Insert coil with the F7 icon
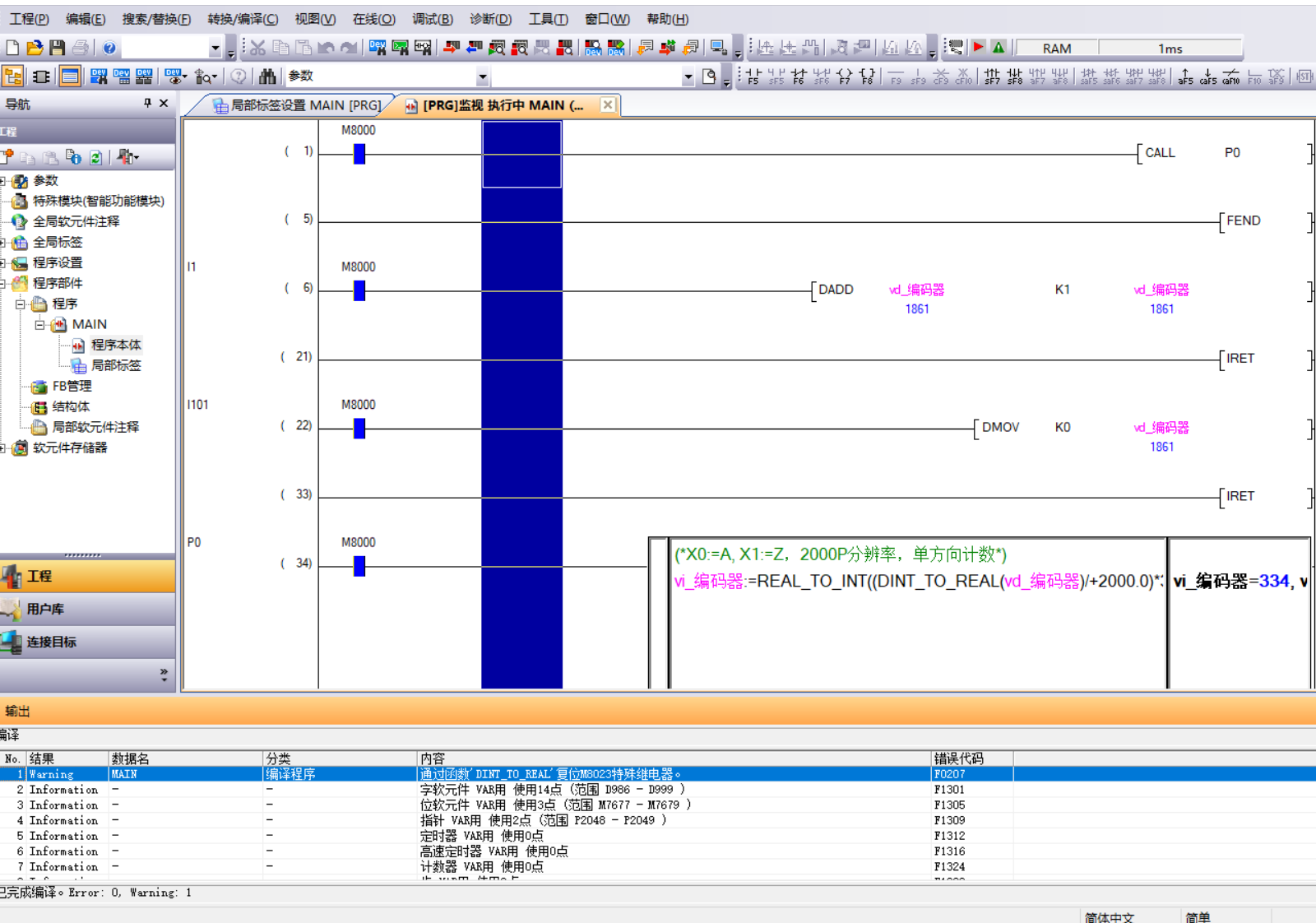The image size is (1316, 923). (x=845, y=77)
